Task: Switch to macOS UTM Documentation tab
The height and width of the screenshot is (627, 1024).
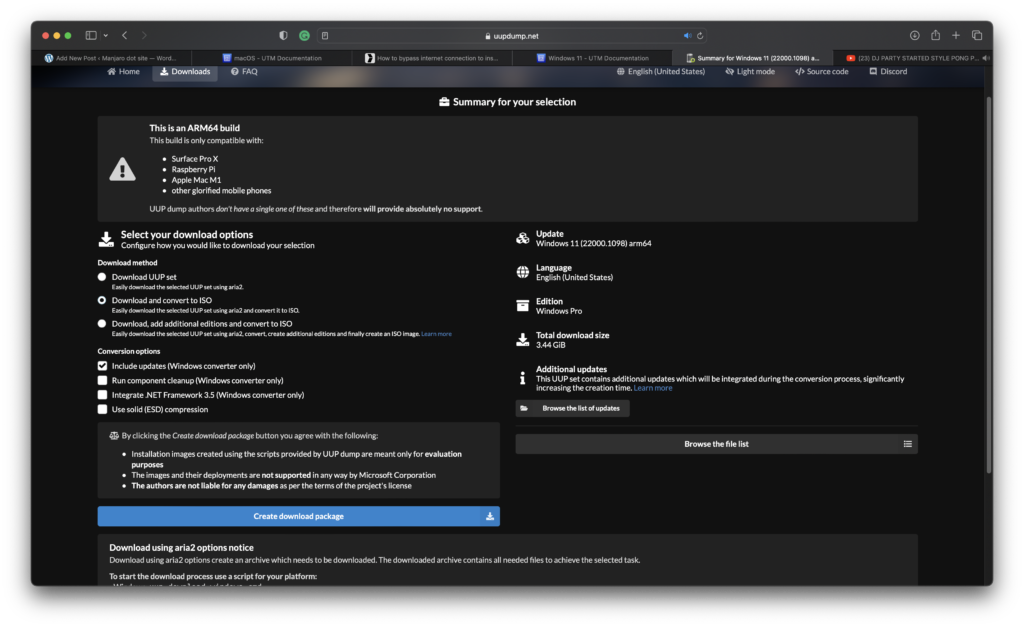Action: coord(272,57)
